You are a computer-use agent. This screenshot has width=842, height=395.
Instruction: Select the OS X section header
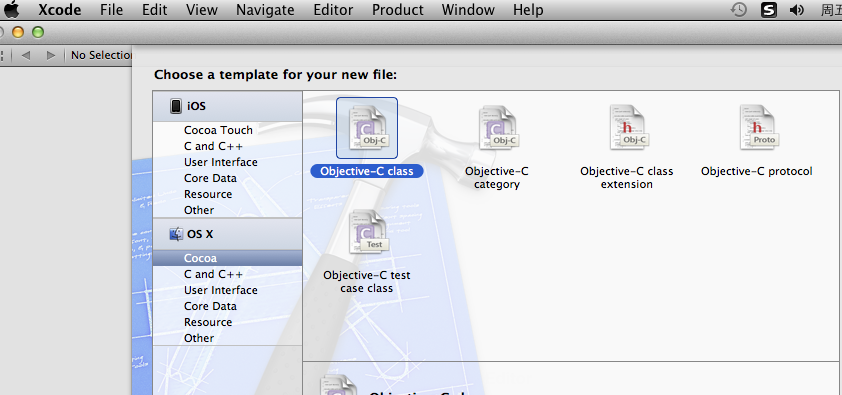[228, 234]
